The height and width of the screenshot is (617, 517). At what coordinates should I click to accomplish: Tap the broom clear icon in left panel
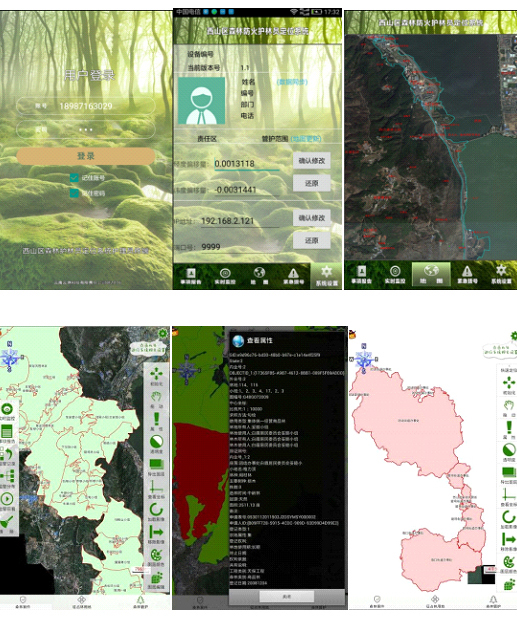pyautogui.click(x=7, y=523)
